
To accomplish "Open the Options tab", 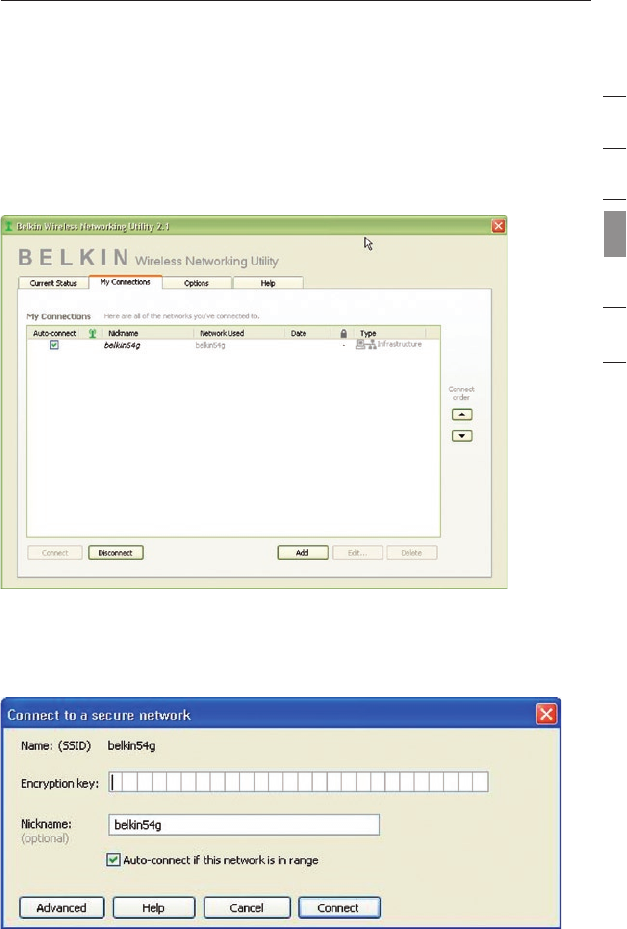I will (x=196, y=283).
